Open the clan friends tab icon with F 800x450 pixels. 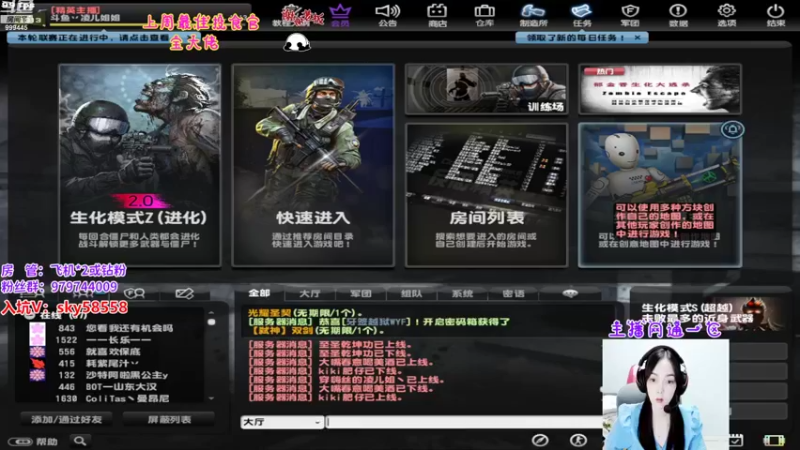135,293
